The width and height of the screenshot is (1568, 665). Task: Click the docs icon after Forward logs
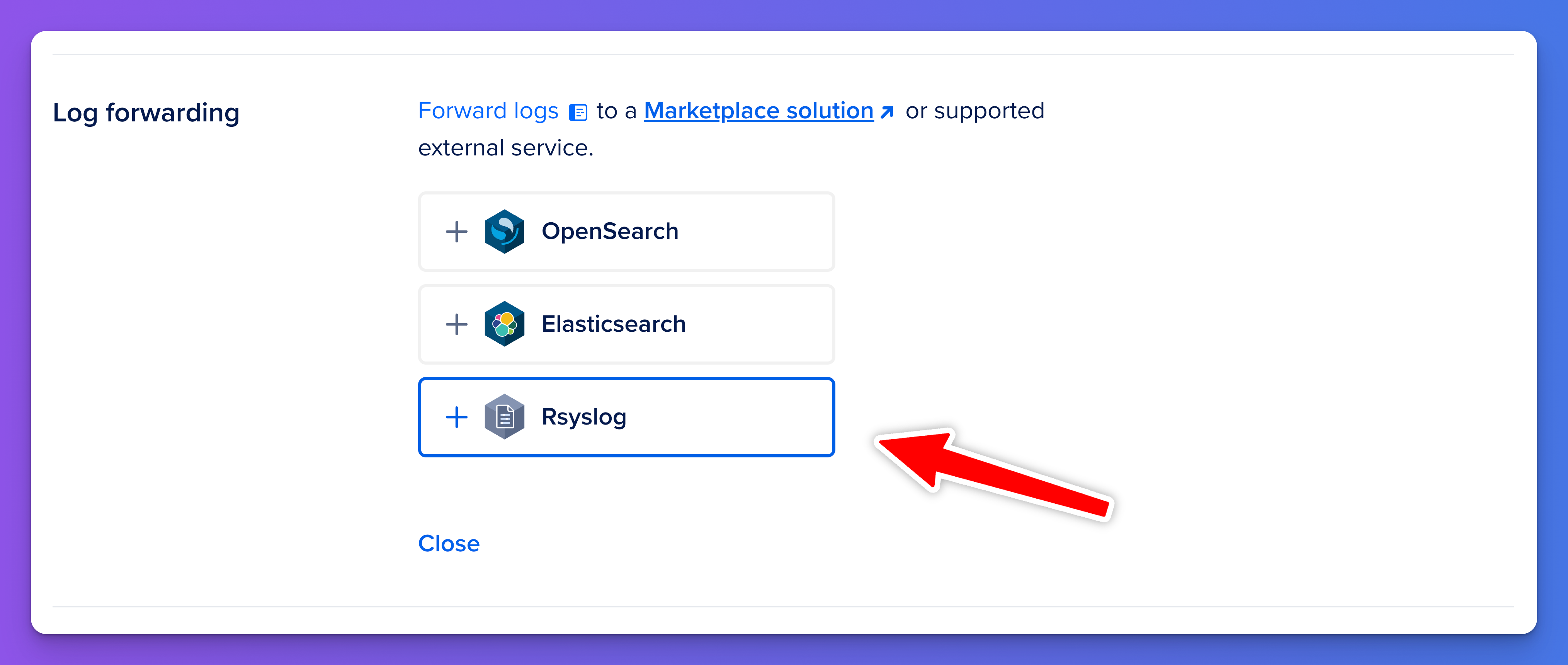[578, 113]
